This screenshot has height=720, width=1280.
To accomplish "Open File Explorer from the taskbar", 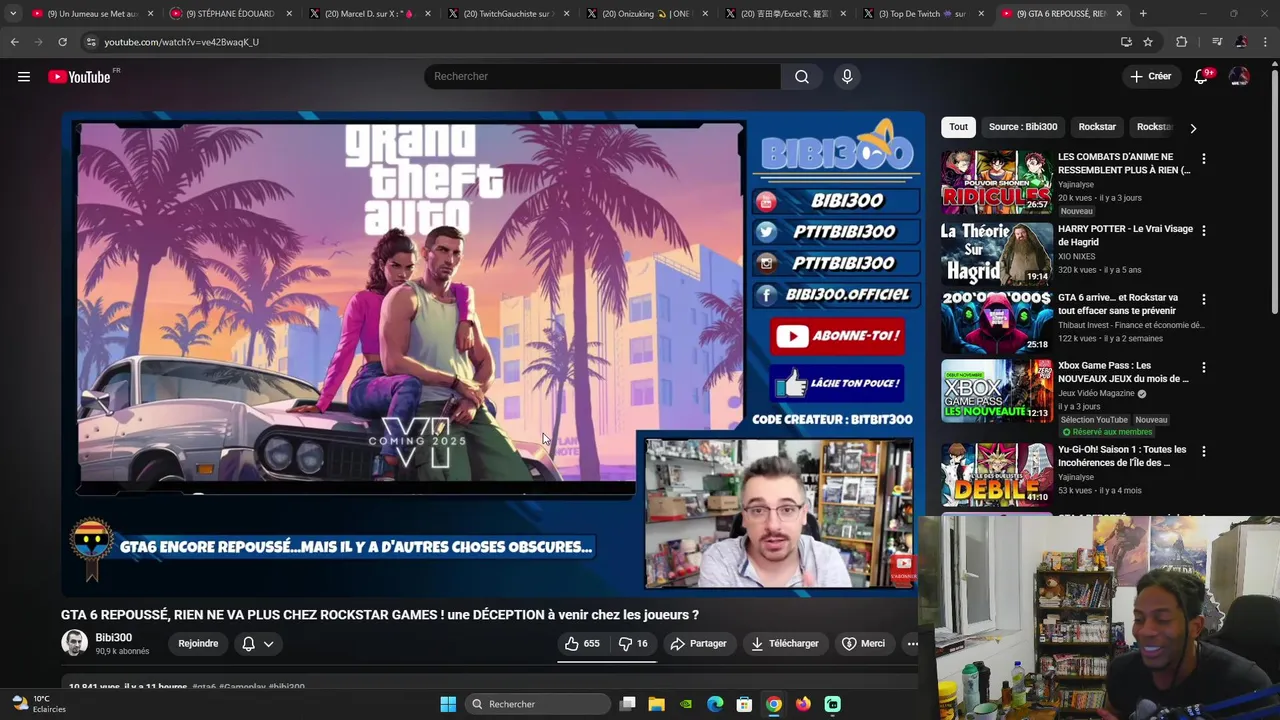I will pyautogui.click(x=656, y=704).
